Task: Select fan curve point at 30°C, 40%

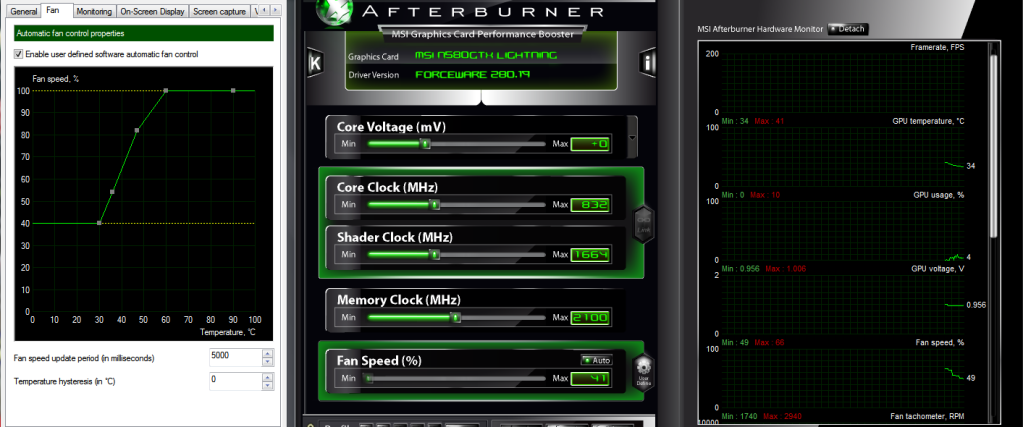Action: tap(99, 223)
